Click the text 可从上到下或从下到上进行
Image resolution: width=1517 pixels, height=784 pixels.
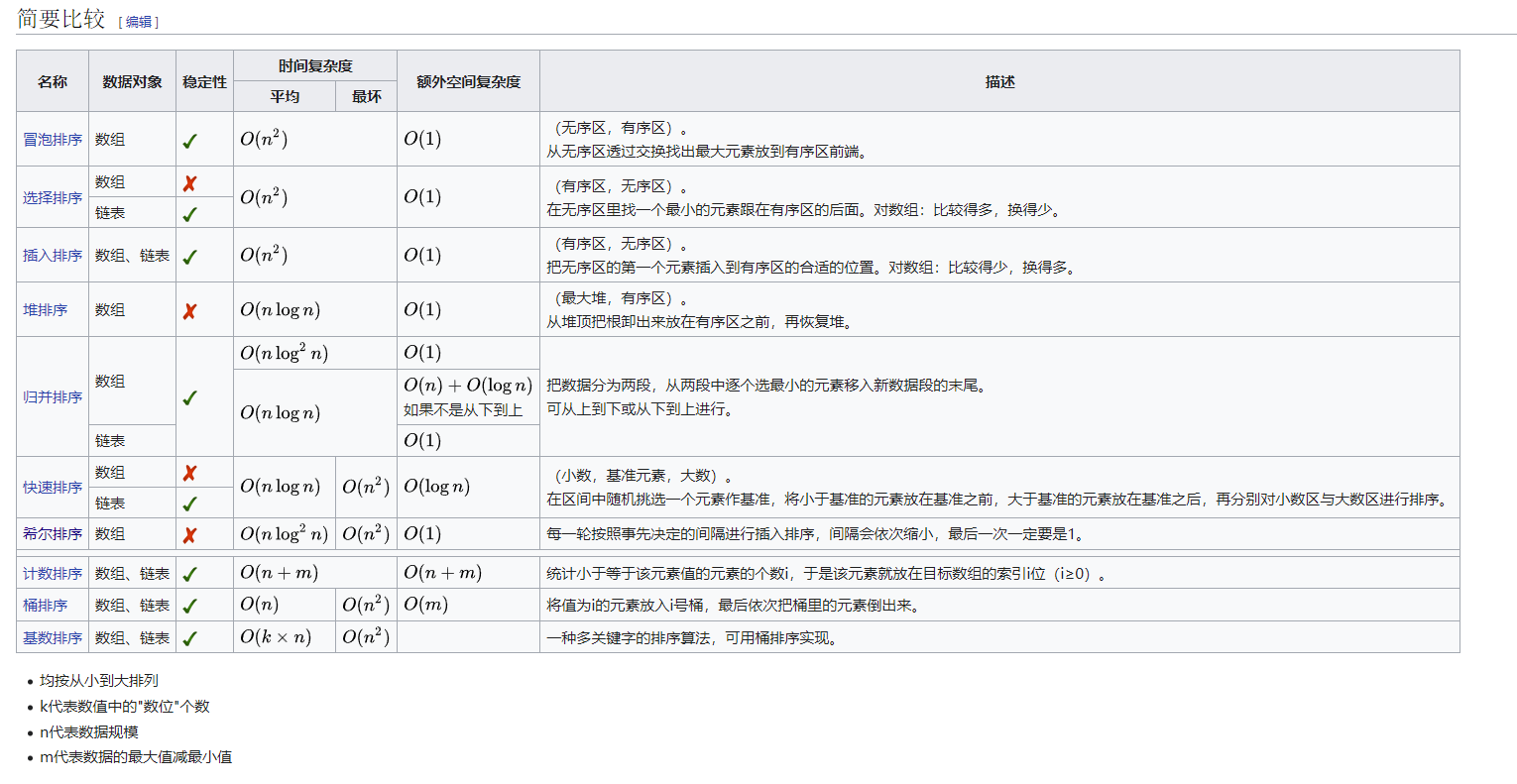642,409
